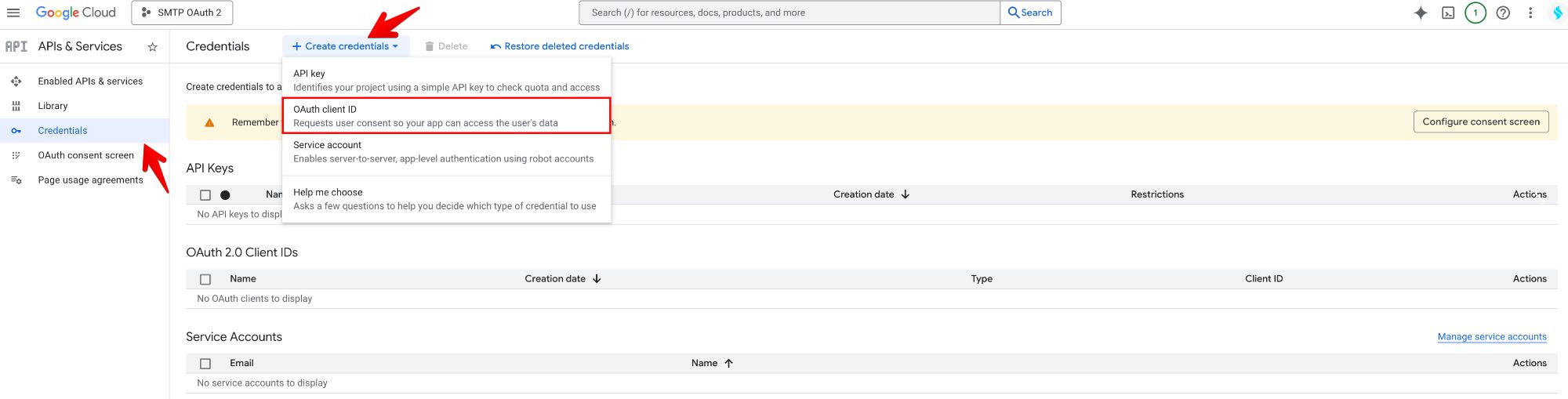This screenshot has width=1568, height=399.
Task: Open the SMTP OAuth 2 project picker
Action: point(182,13)
